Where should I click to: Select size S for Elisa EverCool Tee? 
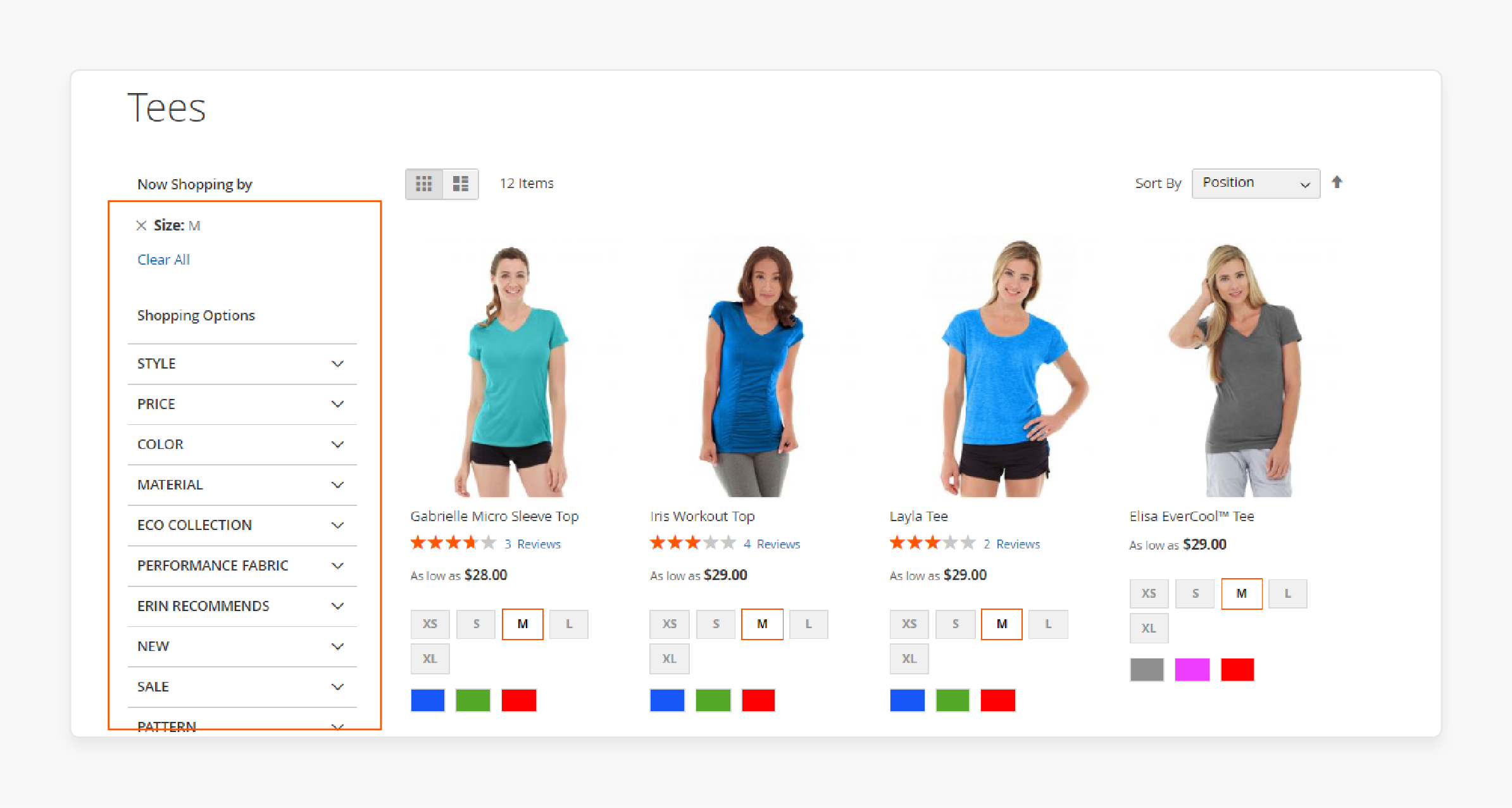1195,594
